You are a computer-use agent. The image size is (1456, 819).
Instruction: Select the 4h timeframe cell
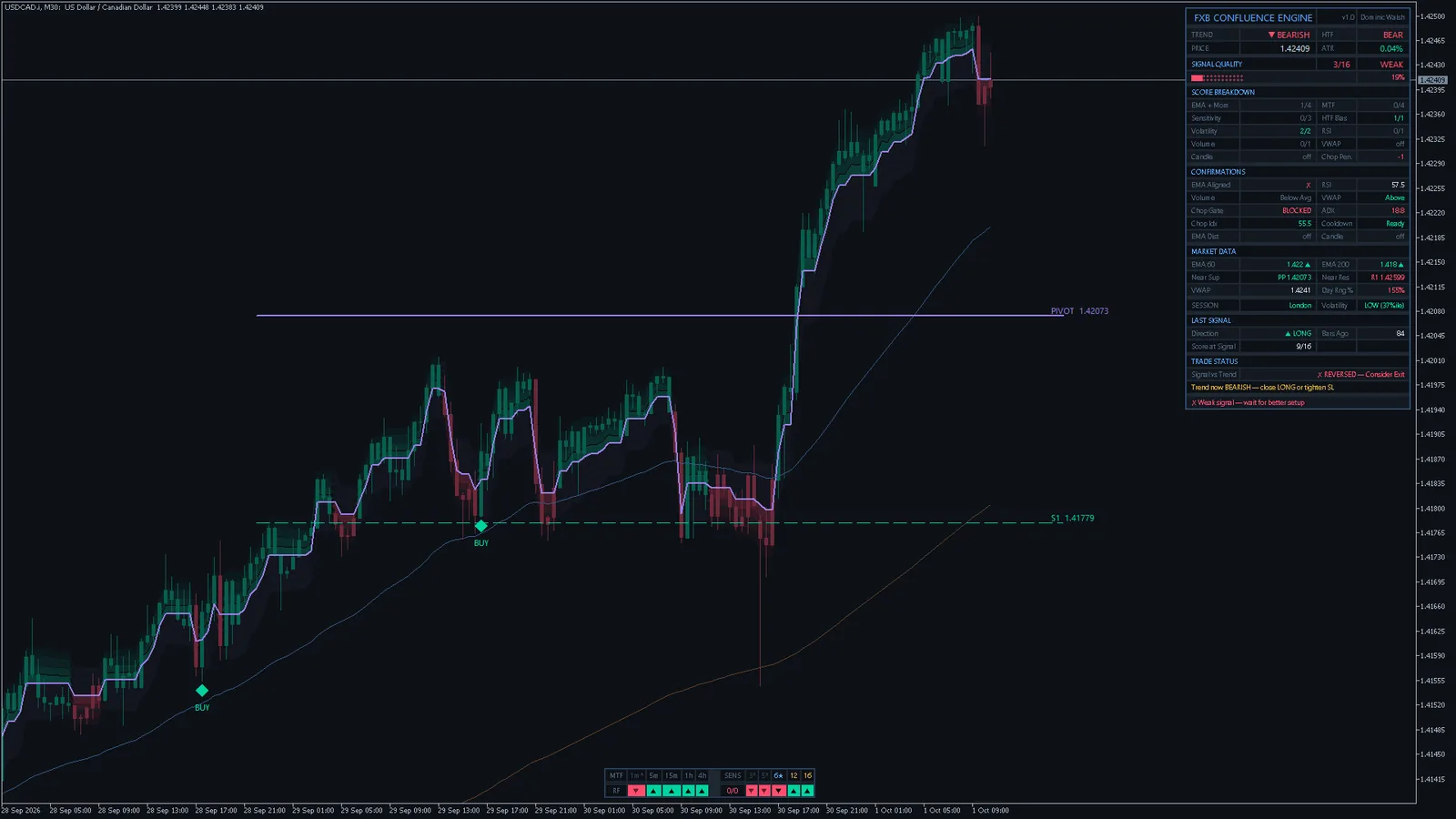pyautogui.click(x=702, y=775)
